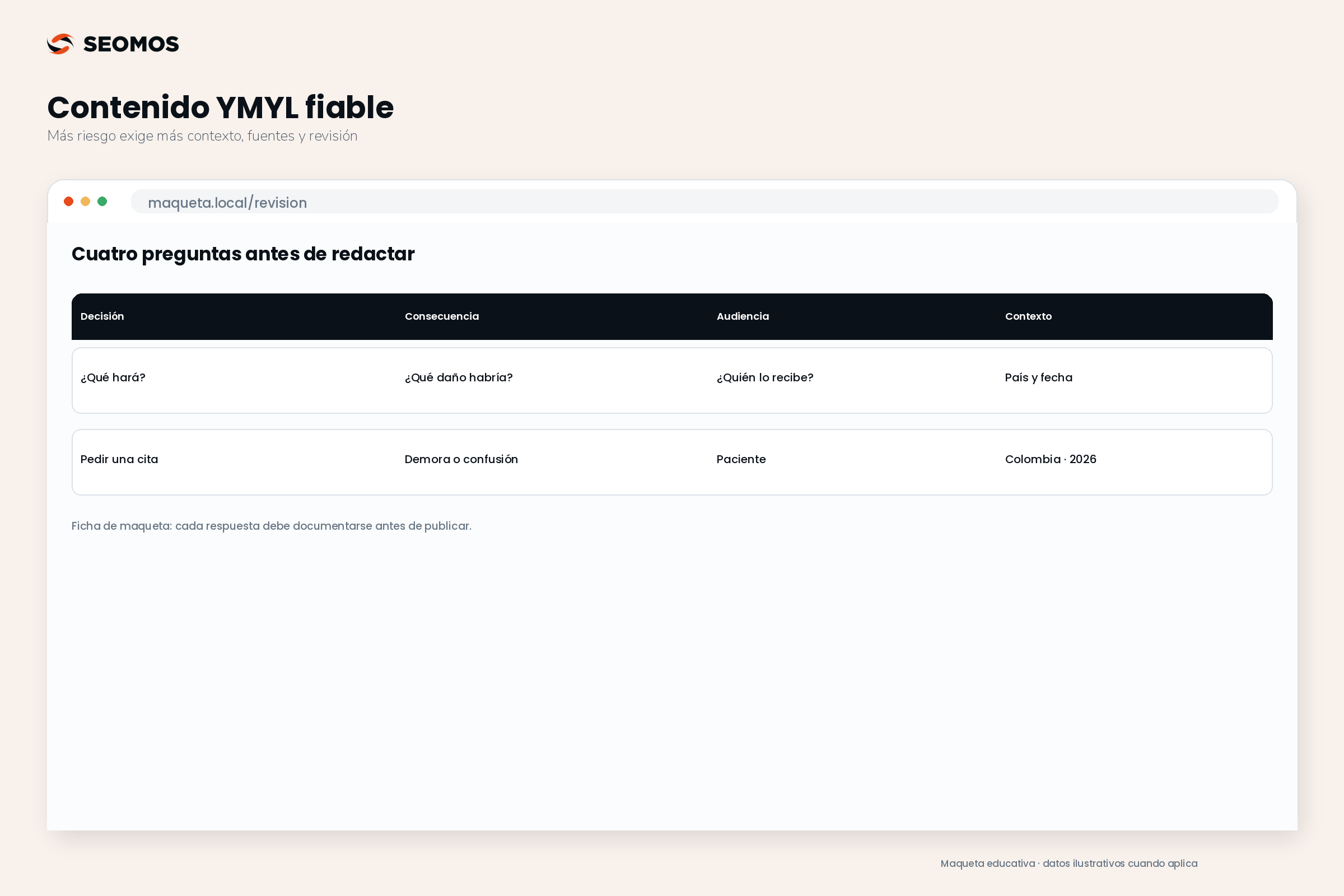Click the note 'Ficha de maqueta' below the table
This screenshot has width=1344, height=896.
click(x=272, y=526)
